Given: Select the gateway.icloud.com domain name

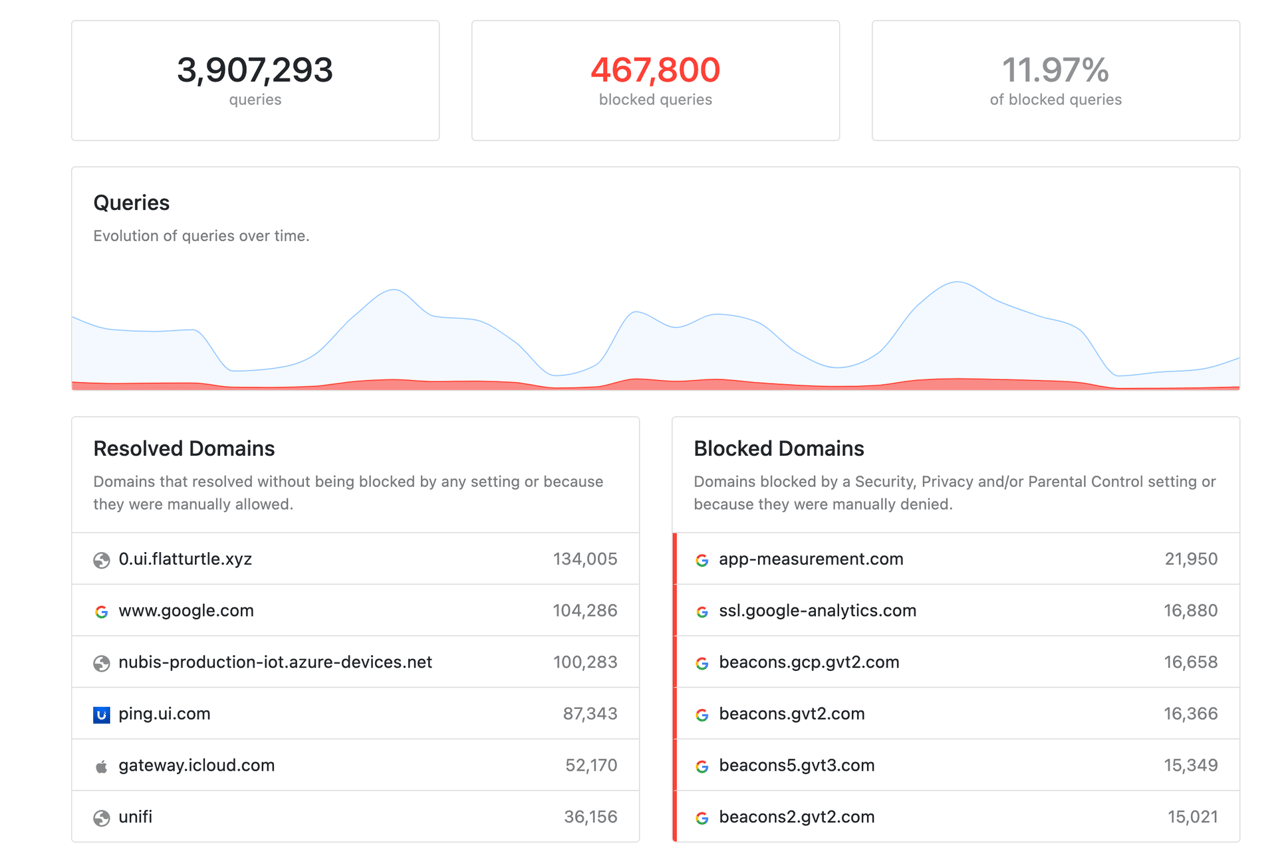Looking at the screenshot, I should (196, 765).
